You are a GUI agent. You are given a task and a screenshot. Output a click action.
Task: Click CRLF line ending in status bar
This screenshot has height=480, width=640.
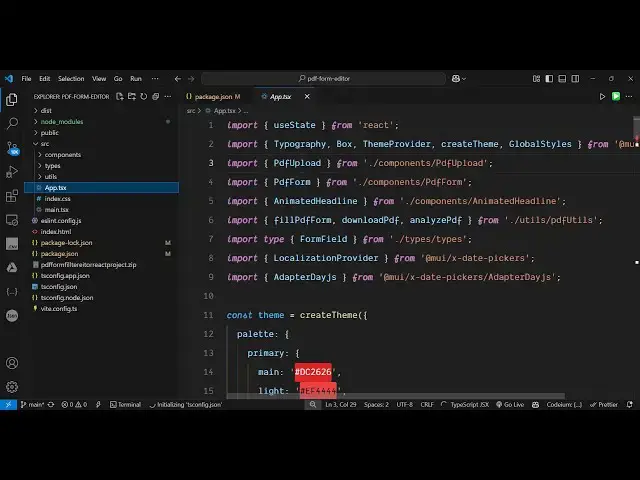pyautogui.click(x=427, y=404)
